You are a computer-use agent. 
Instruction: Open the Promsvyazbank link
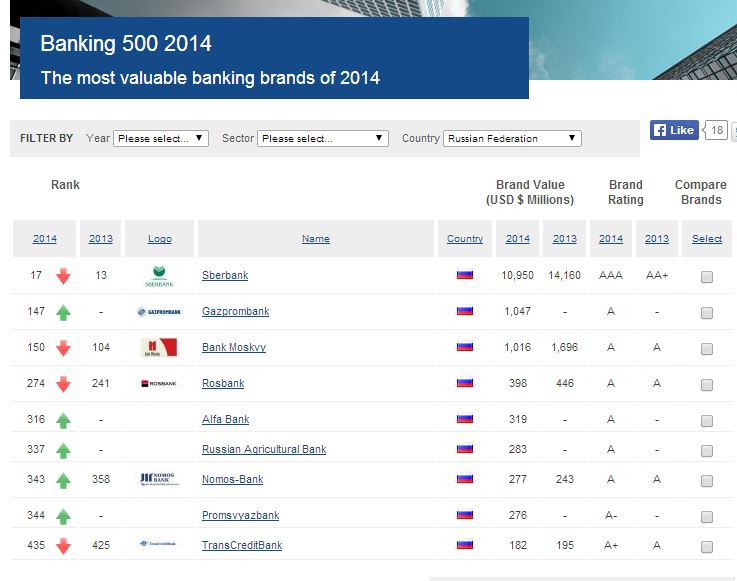[x=241, y=515]
